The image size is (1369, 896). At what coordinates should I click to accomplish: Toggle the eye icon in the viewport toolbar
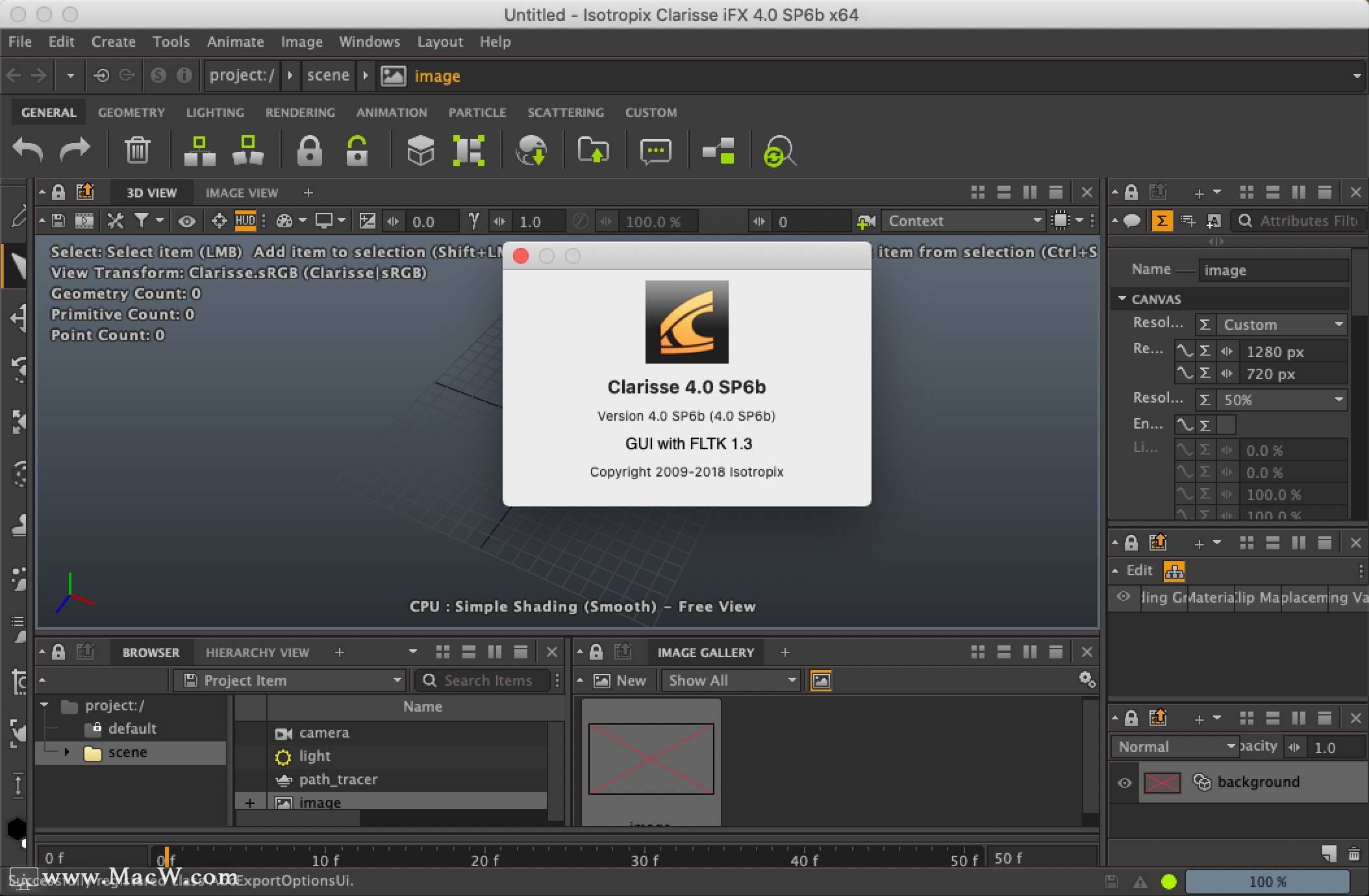tap(186, 221)
